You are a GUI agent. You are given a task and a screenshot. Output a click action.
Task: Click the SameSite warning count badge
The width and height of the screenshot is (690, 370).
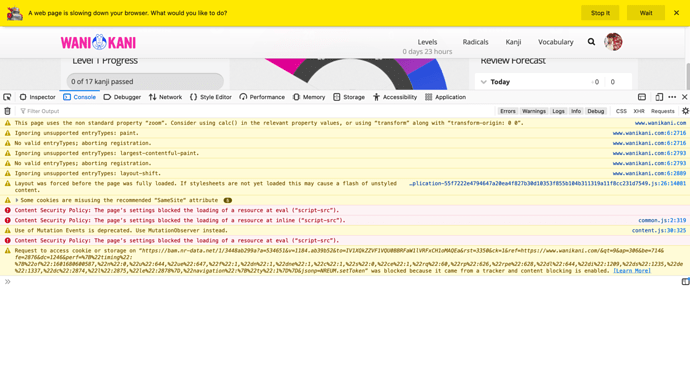point(228,200)
